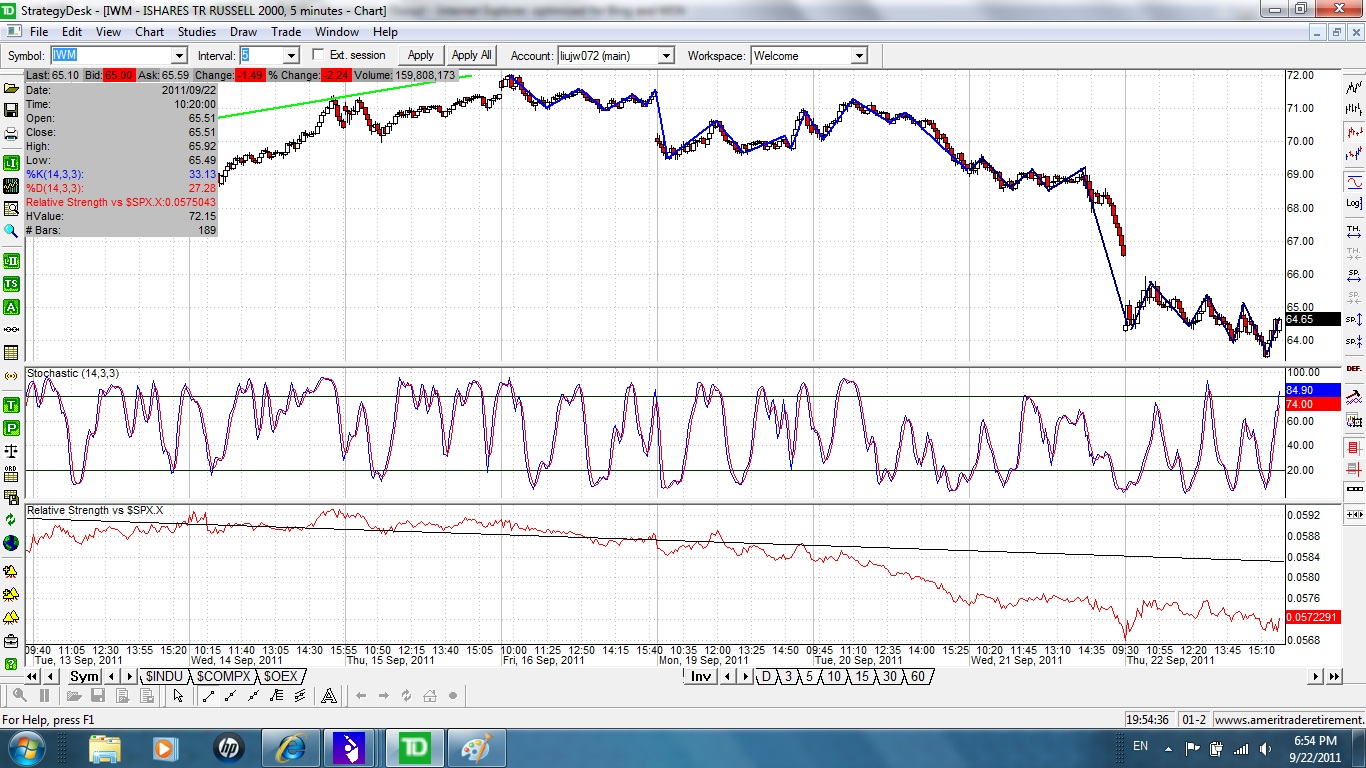Open the HP icon on the taskbar

pyautogui.click(x=229, y=748)
